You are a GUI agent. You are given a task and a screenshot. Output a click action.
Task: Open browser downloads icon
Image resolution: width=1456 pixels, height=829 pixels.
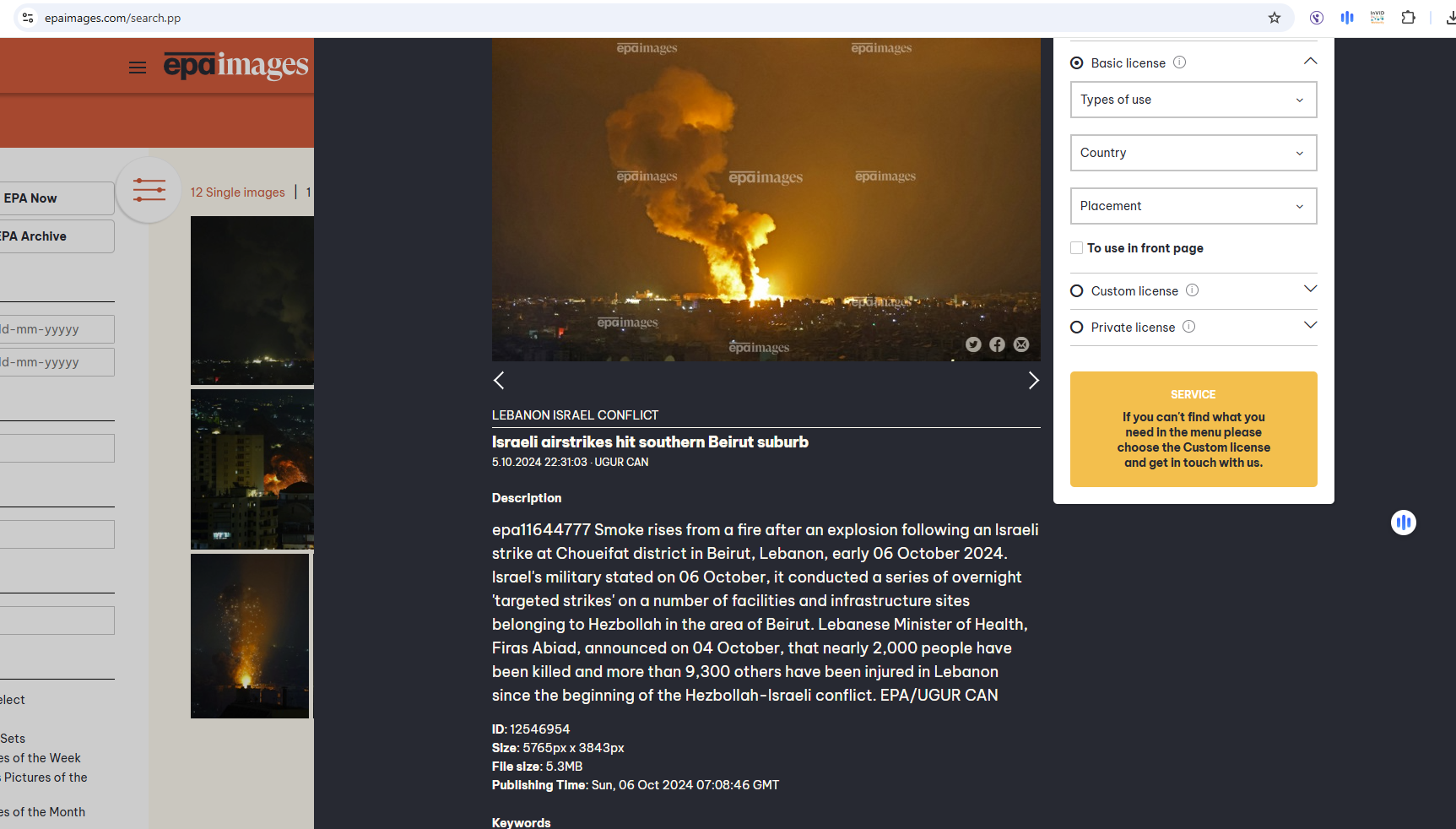point(1449,18)
